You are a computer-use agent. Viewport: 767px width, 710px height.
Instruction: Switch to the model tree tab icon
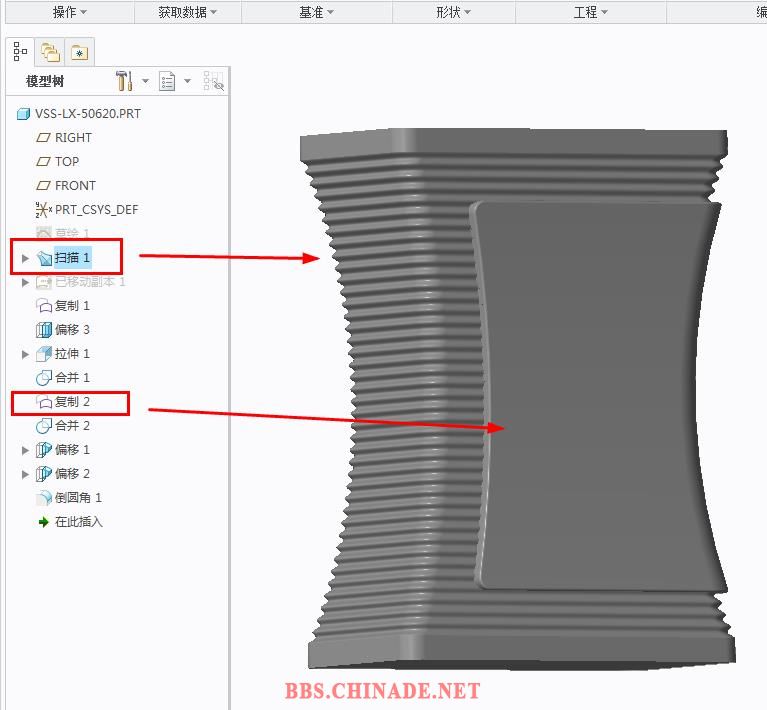20,51
